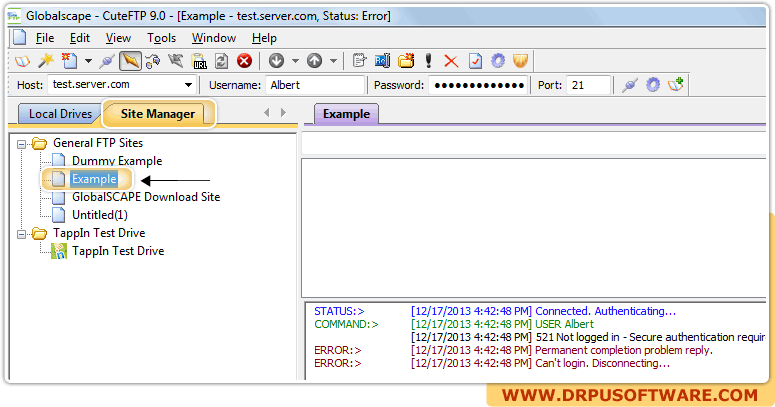Select the General FTP Sites folder
Image resolution: width=775 pixels, height=407 pixels.
pyautogui.click(x=98, y=143)
